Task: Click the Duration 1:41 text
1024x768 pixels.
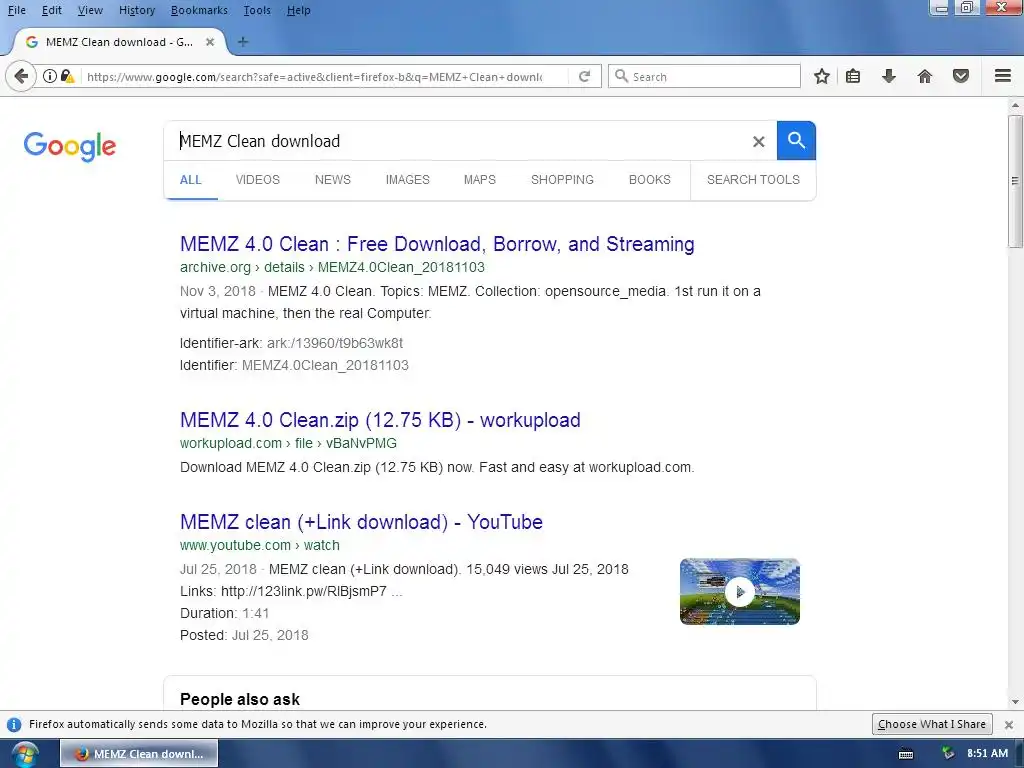Action: tap(225, 613)
